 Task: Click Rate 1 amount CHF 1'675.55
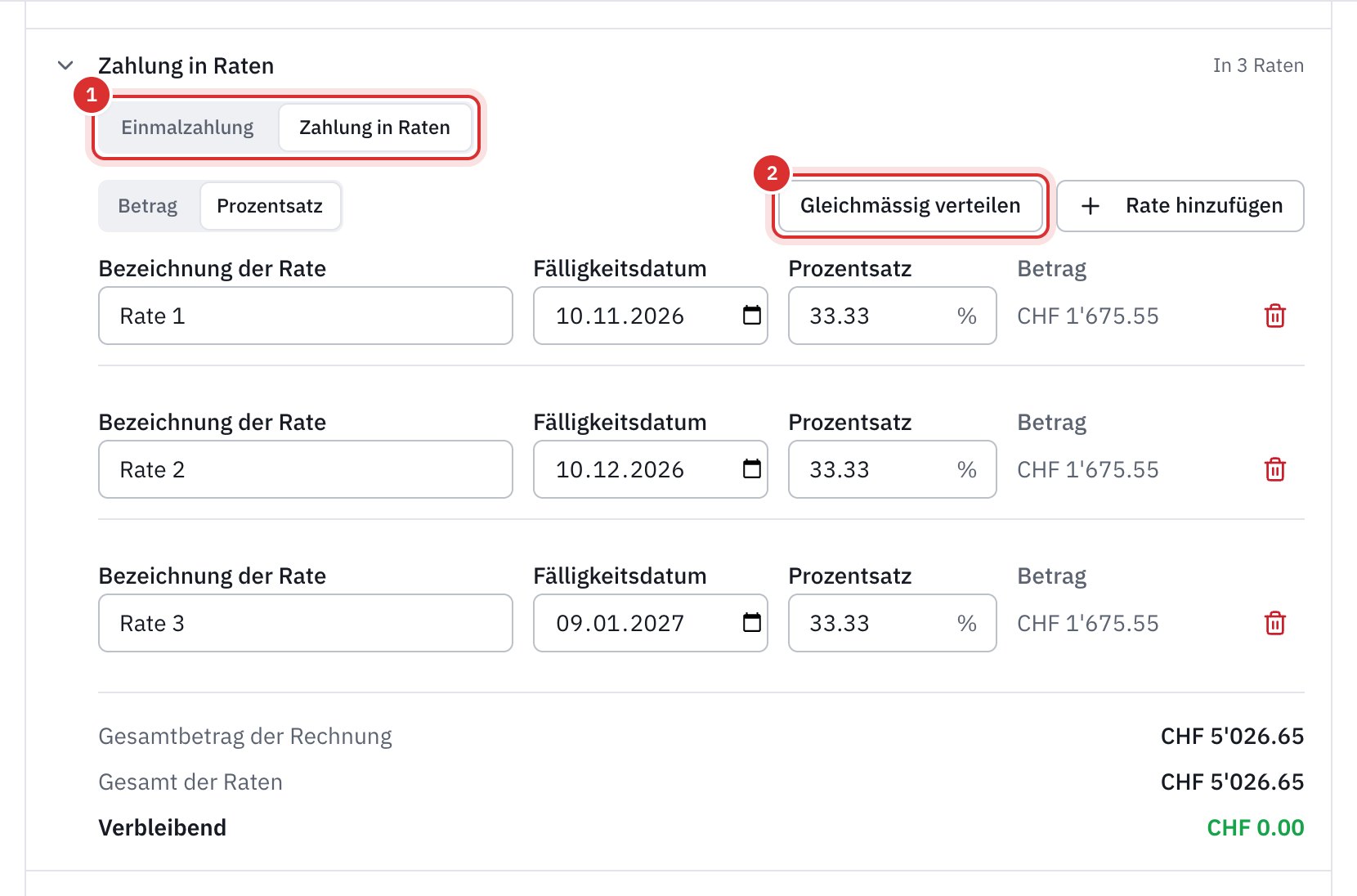coord(1087,316)
